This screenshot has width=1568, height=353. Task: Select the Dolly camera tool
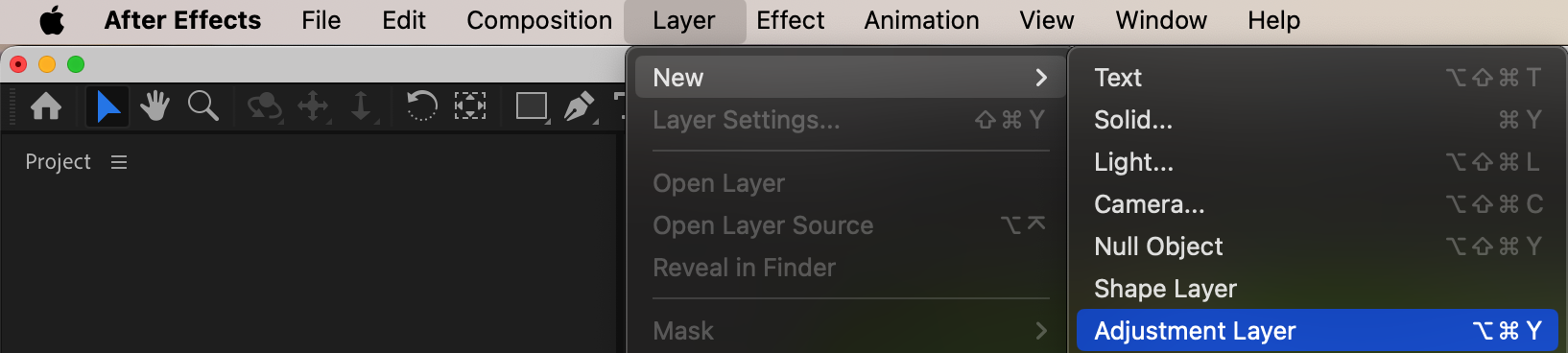pyautogui.click(x=361, y=106)
